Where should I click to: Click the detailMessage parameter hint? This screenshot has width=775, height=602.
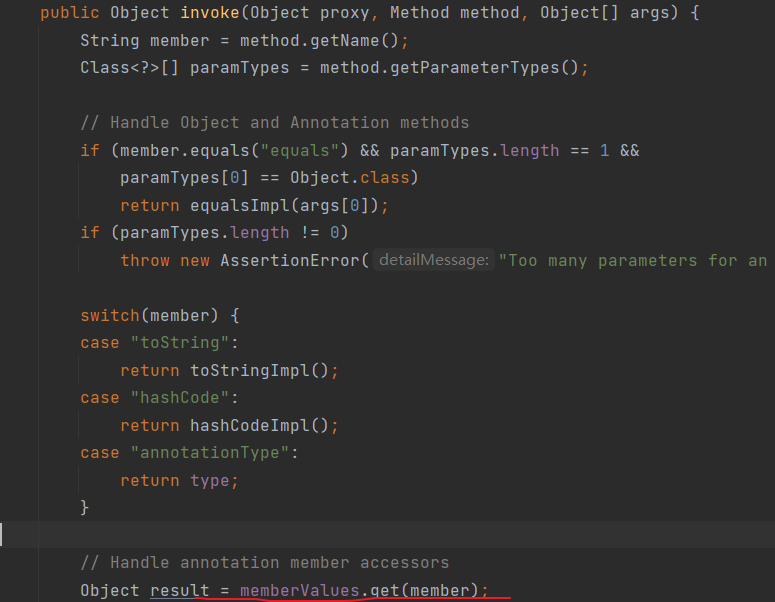[x=433, y=260]
